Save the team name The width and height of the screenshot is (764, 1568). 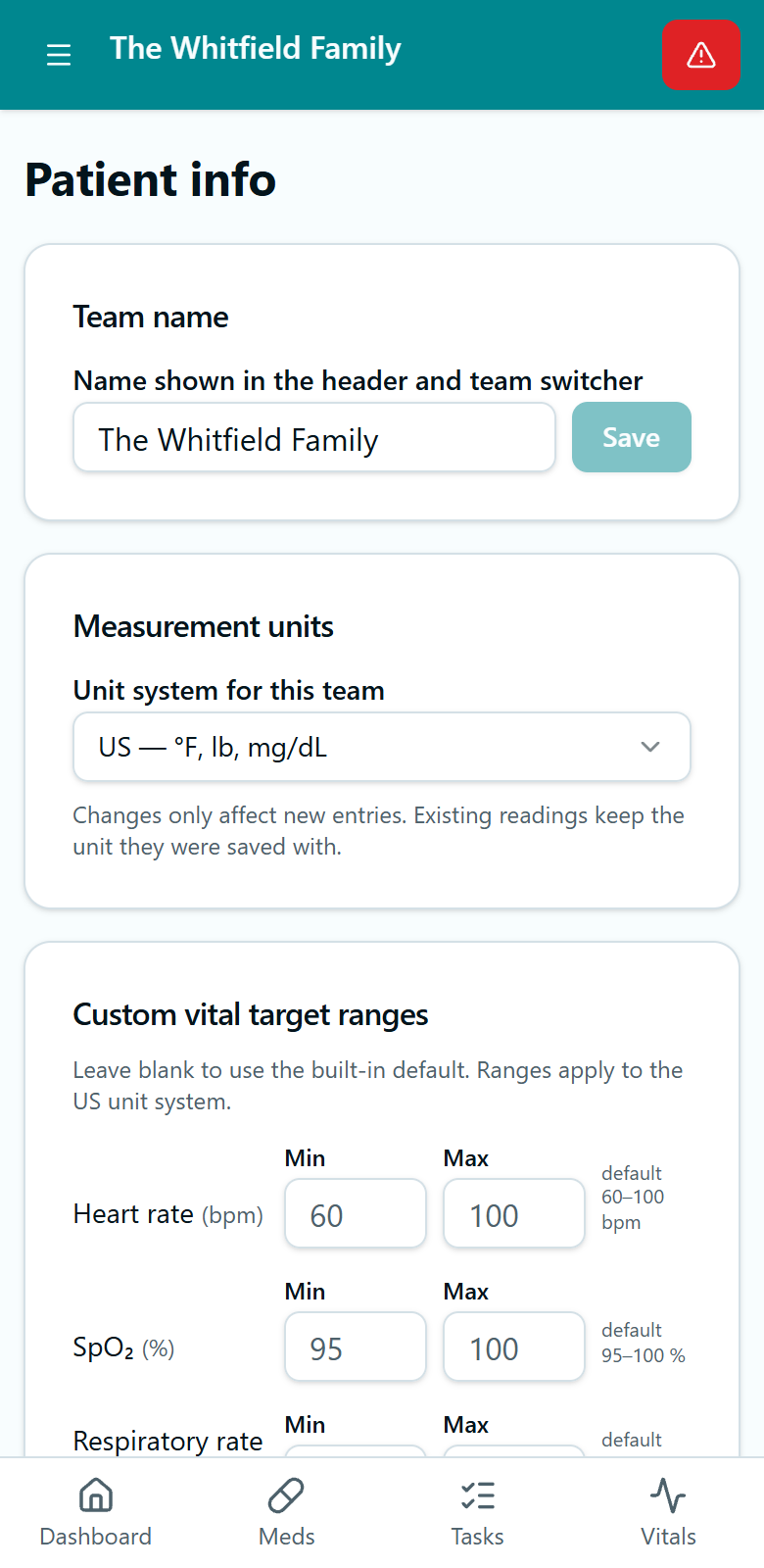click(632, 437)
